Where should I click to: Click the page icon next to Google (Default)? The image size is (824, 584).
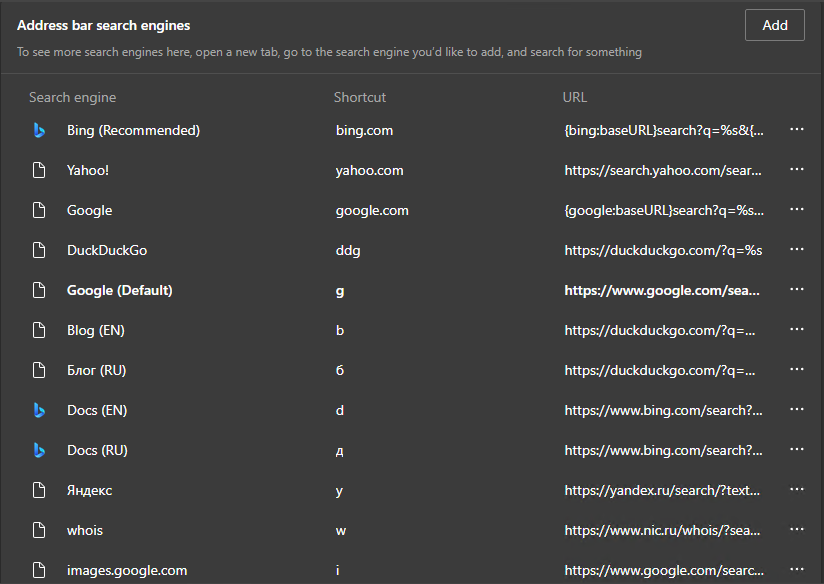click(x=39, y=290)
